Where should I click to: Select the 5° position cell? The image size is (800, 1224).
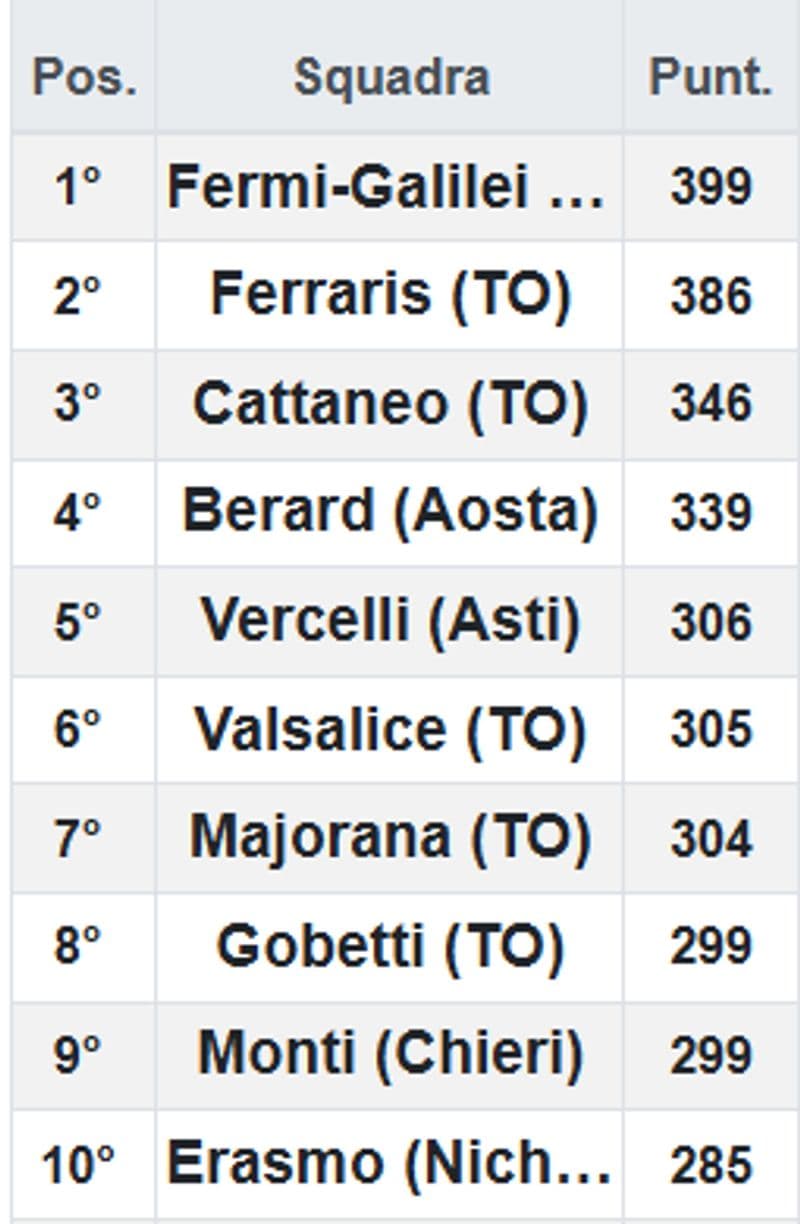coord(78,621)
